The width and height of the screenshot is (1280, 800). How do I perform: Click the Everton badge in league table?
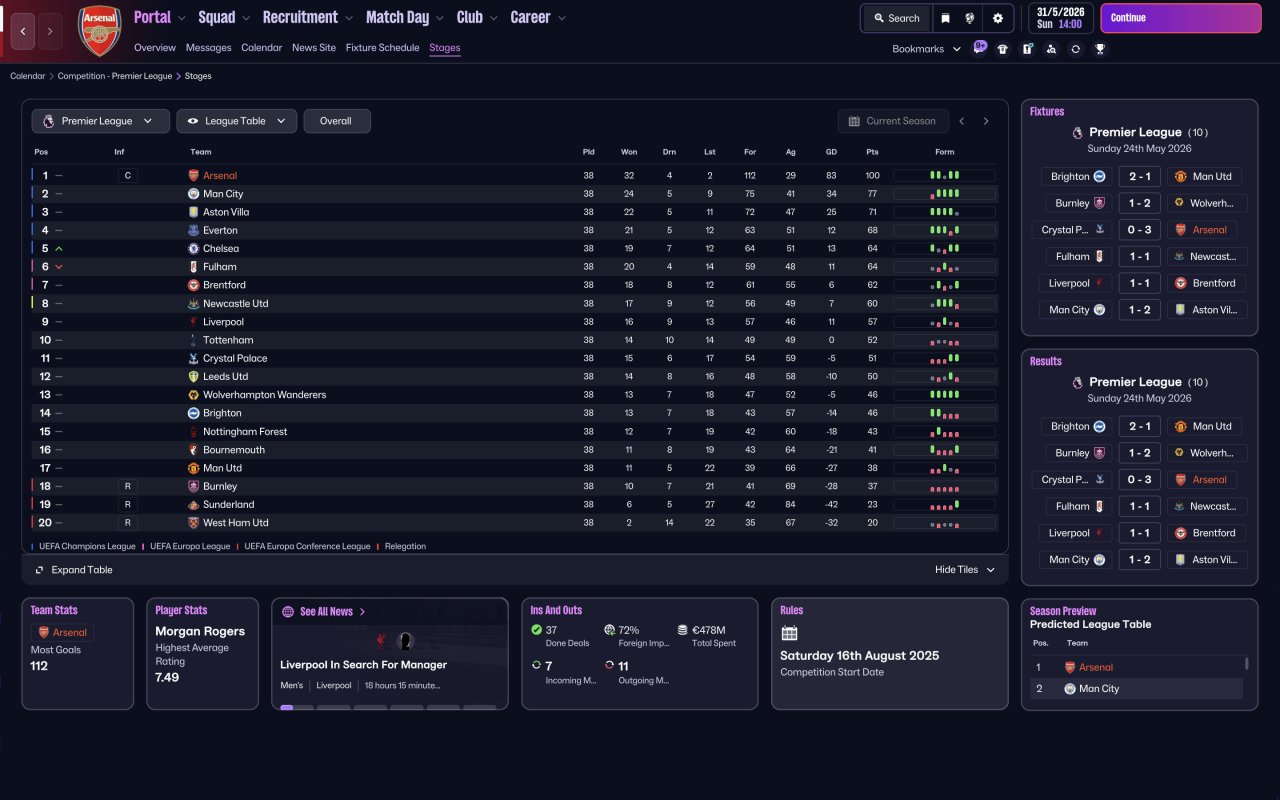[x=194, y=230]
